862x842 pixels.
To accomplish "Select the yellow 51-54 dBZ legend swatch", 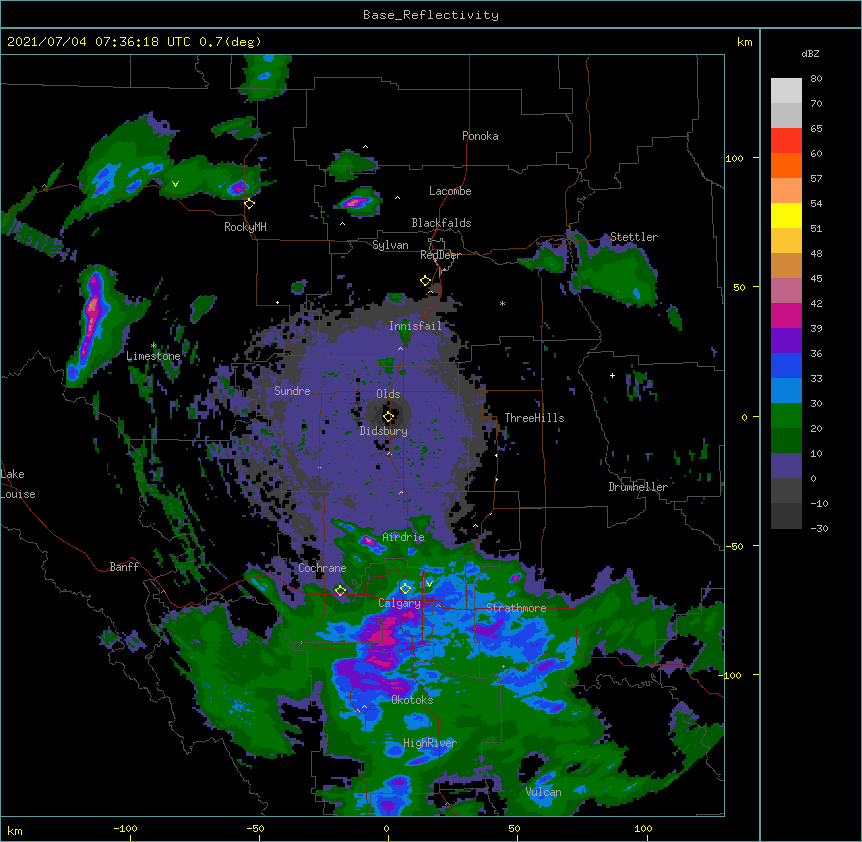I will click(786, 215).
